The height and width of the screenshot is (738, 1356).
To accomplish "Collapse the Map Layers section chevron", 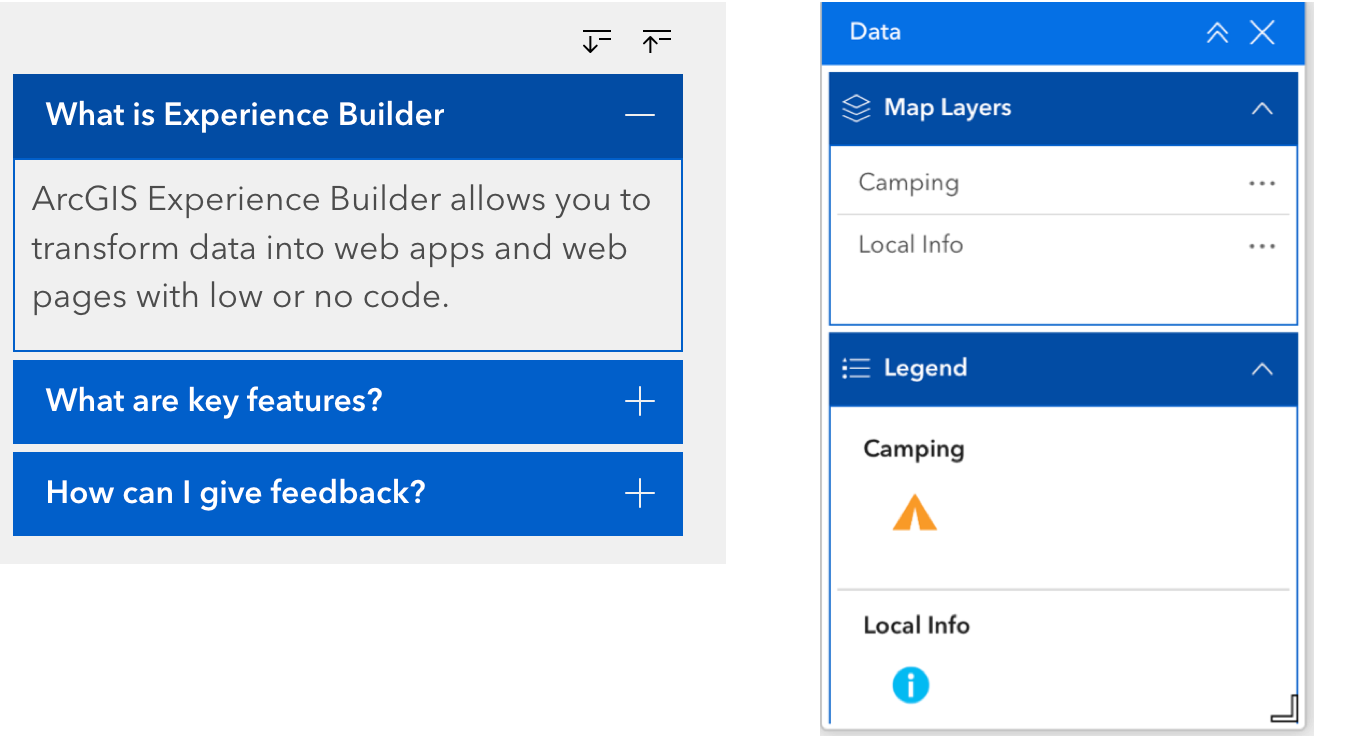I will [x=1262, y=109].
